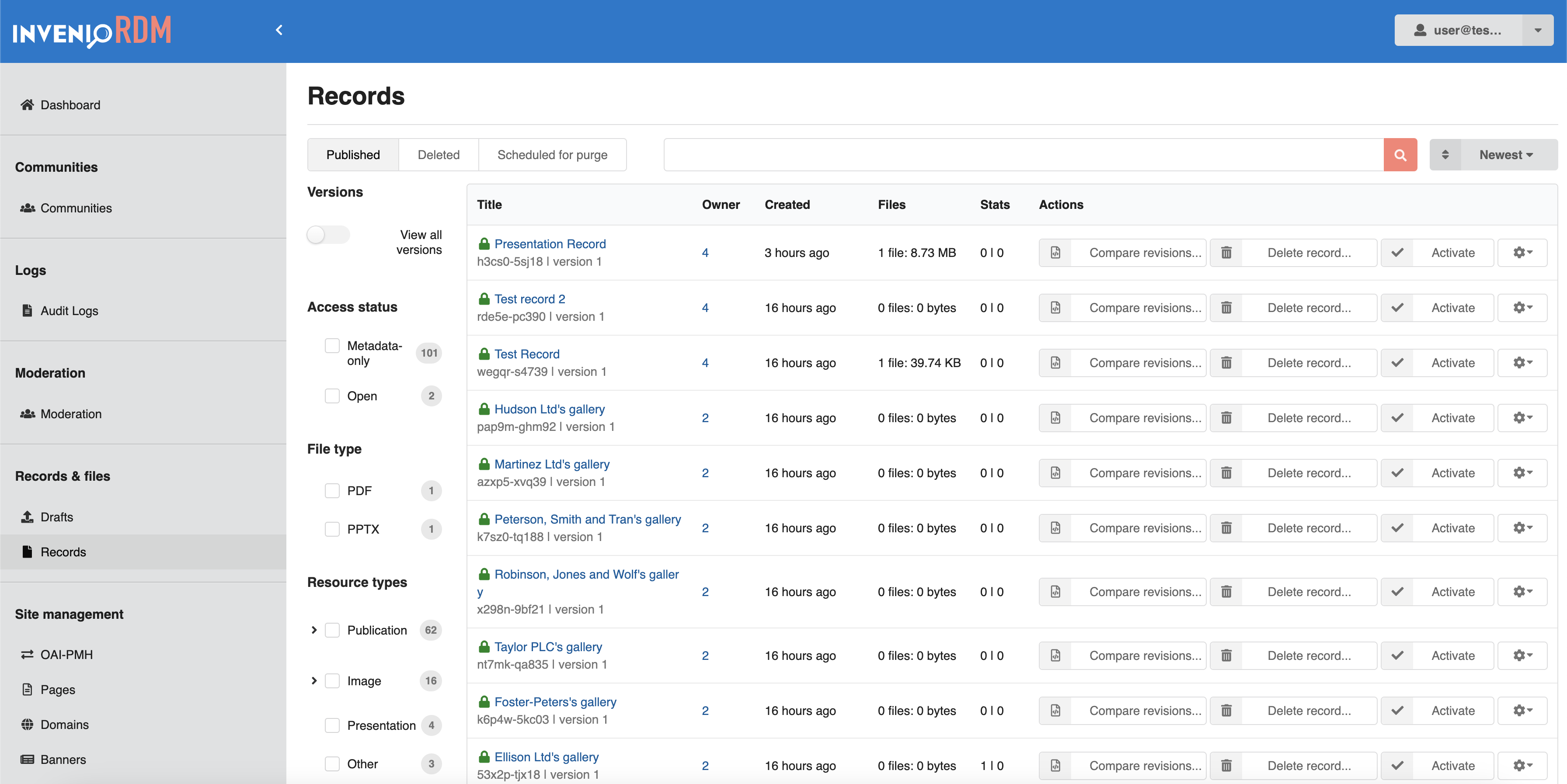Click owner link 2 for Ellison Ltd's gallery
This screenshot has height=784, width=1567.
[x=705, y=766]
